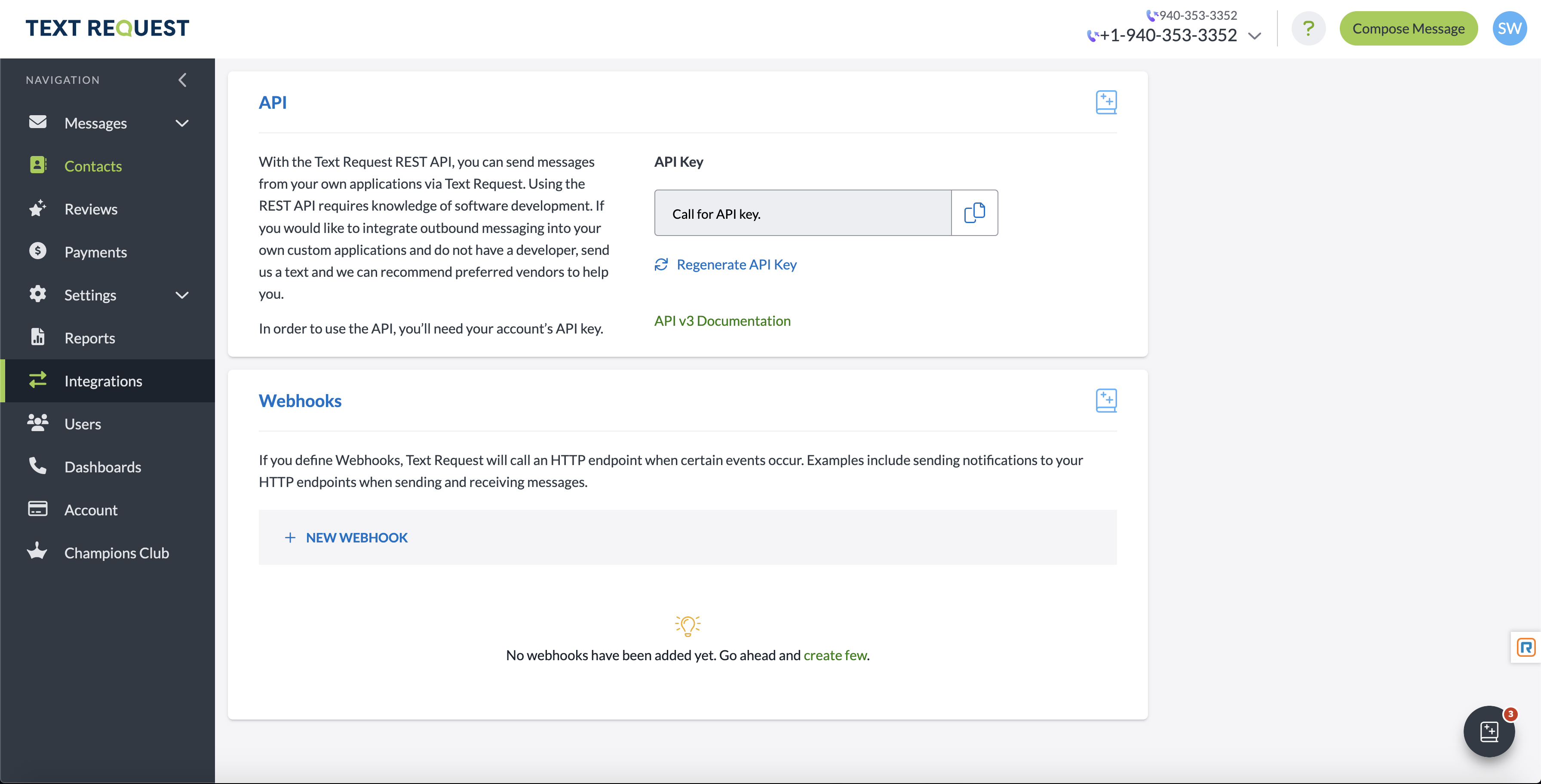Click the Dashboards phone icon
Image resolution: width=1541 pixels, height=784 pixels.
pyautogui.click(x=38, y=466)
